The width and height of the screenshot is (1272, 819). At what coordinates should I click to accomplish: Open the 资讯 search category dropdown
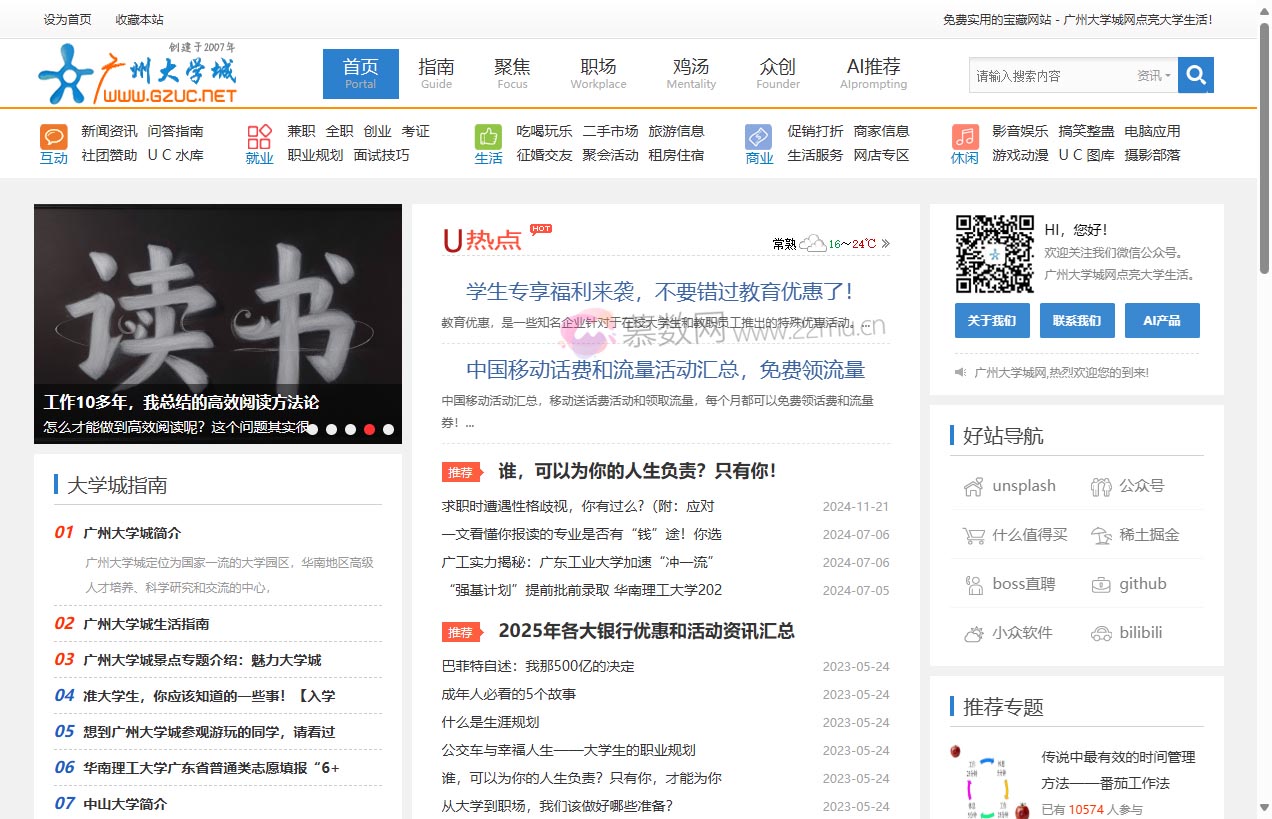(x=1153, y=75)
